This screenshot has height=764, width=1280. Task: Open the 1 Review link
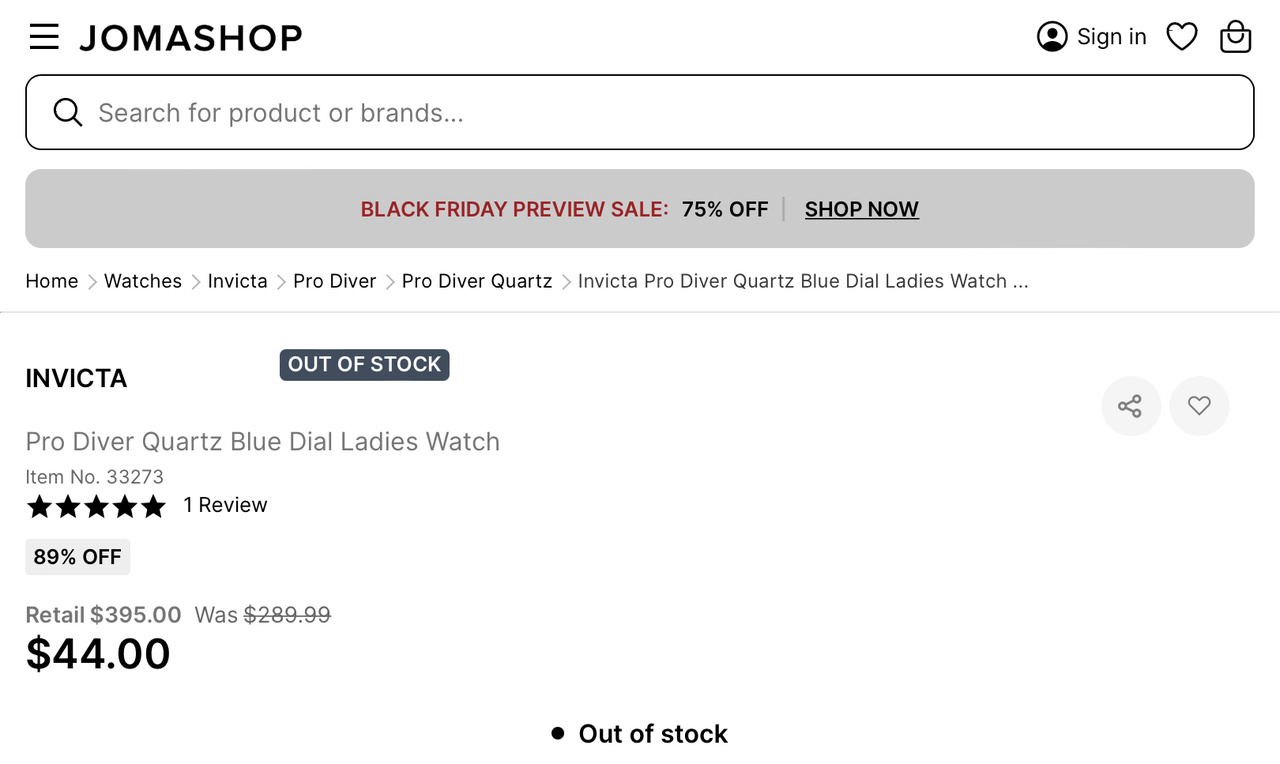[x=225, y=505]
